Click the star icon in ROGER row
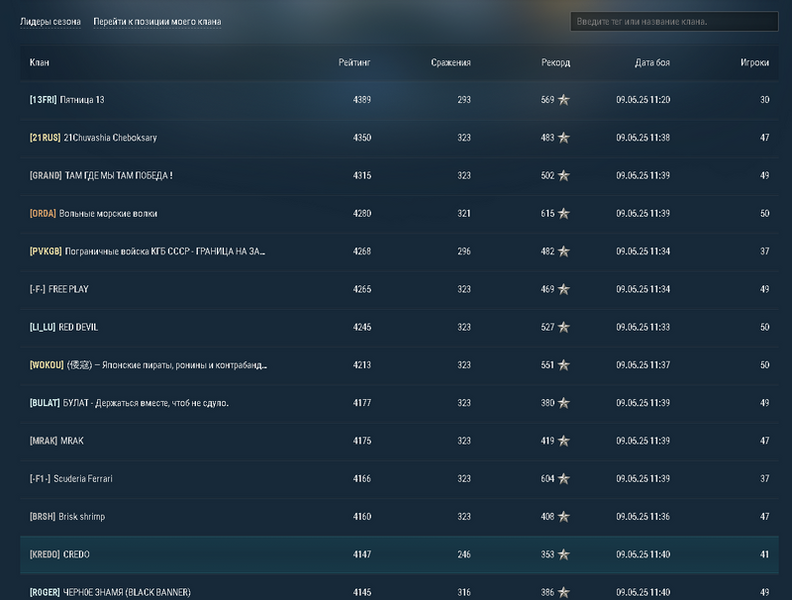This screenshot has height=600, width=792. click(x=564, y=592)
